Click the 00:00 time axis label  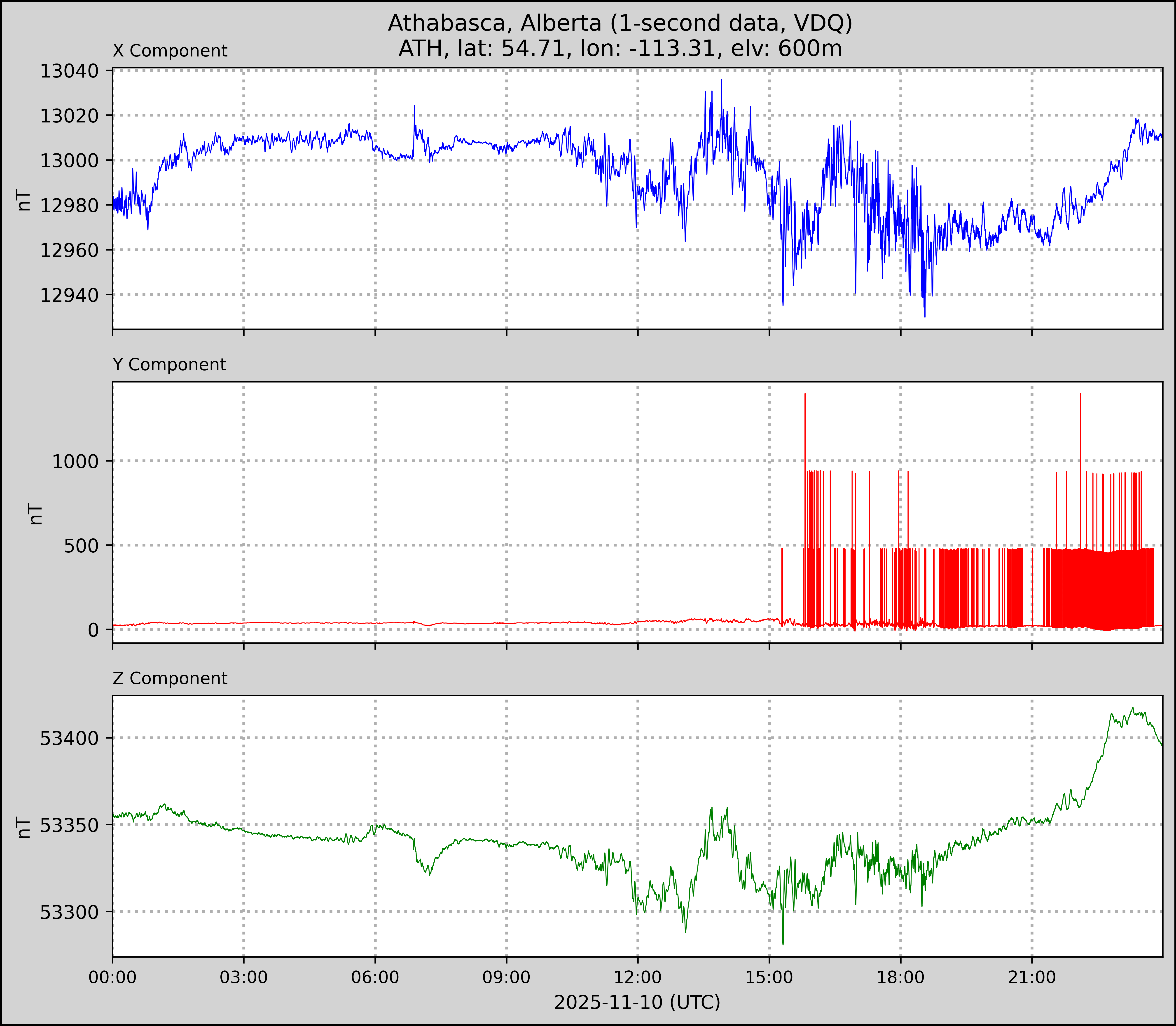coord(113,977)
